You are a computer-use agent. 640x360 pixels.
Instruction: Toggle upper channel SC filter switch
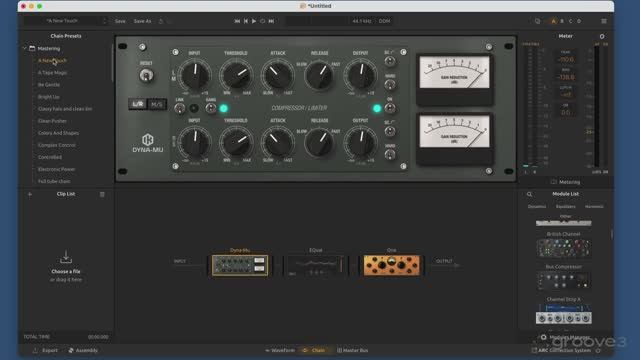tap(390, 61)
